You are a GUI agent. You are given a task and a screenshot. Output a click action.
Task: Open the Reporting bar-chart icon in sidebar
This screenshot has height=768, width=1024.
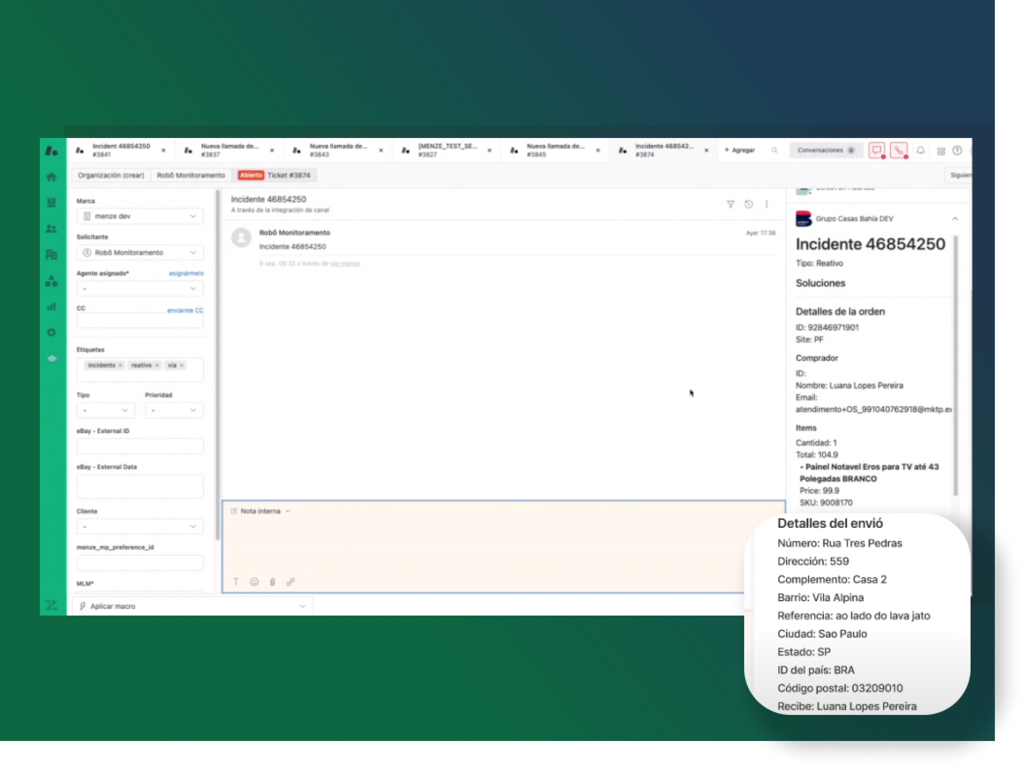click(x=51, y=306)
